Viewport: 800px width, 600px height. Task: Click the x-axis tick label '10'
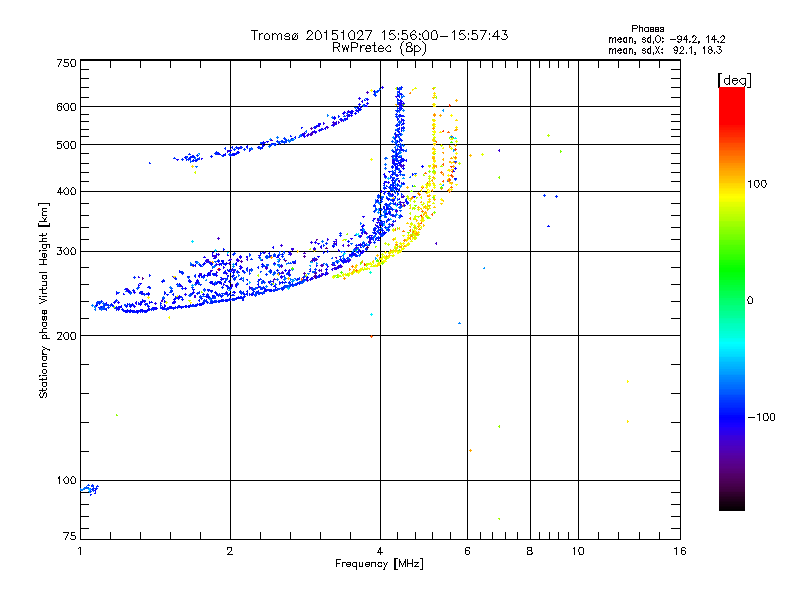[x=578, y=551]
